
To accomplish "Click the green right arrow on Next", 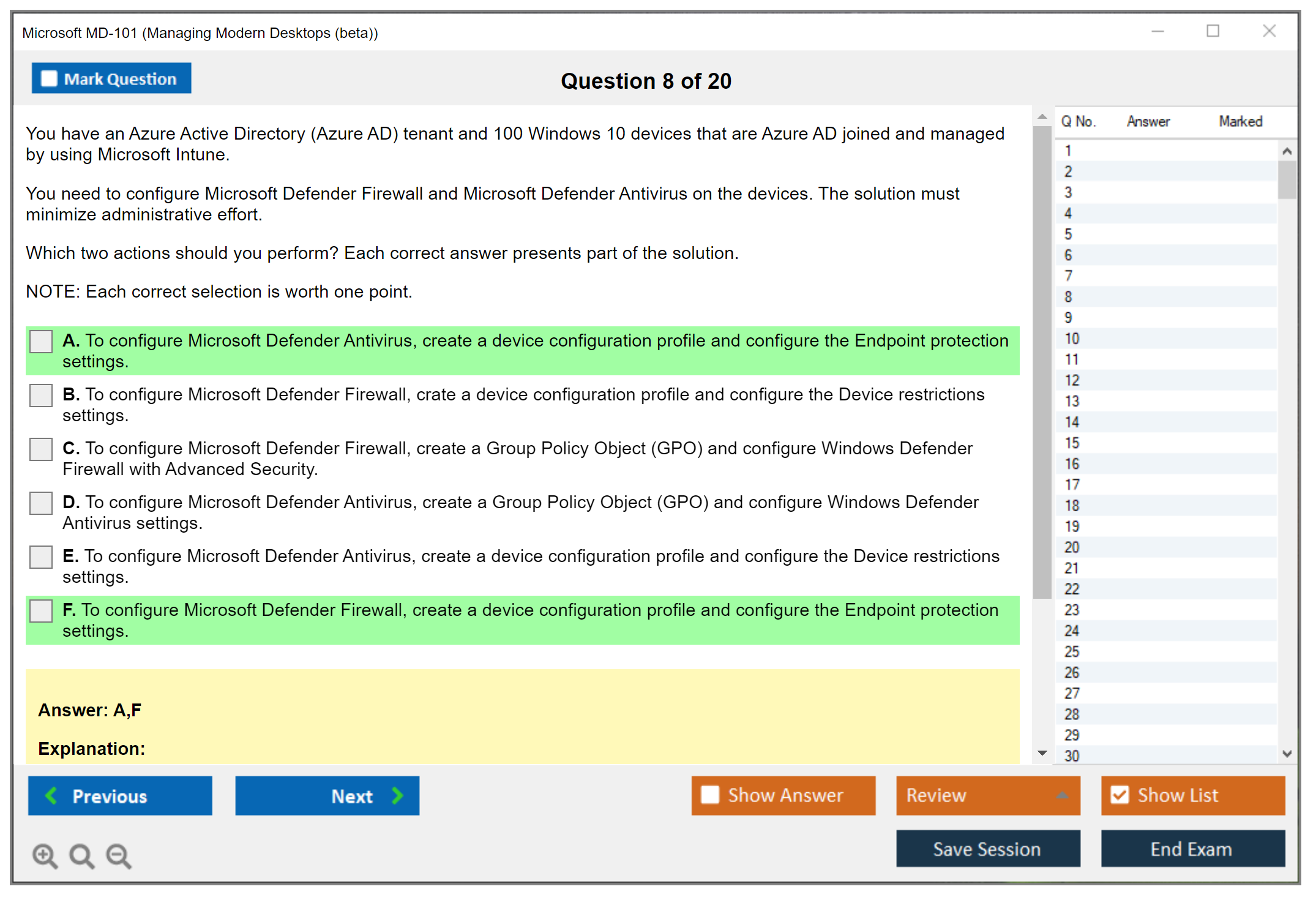I will tap(397, 795).
